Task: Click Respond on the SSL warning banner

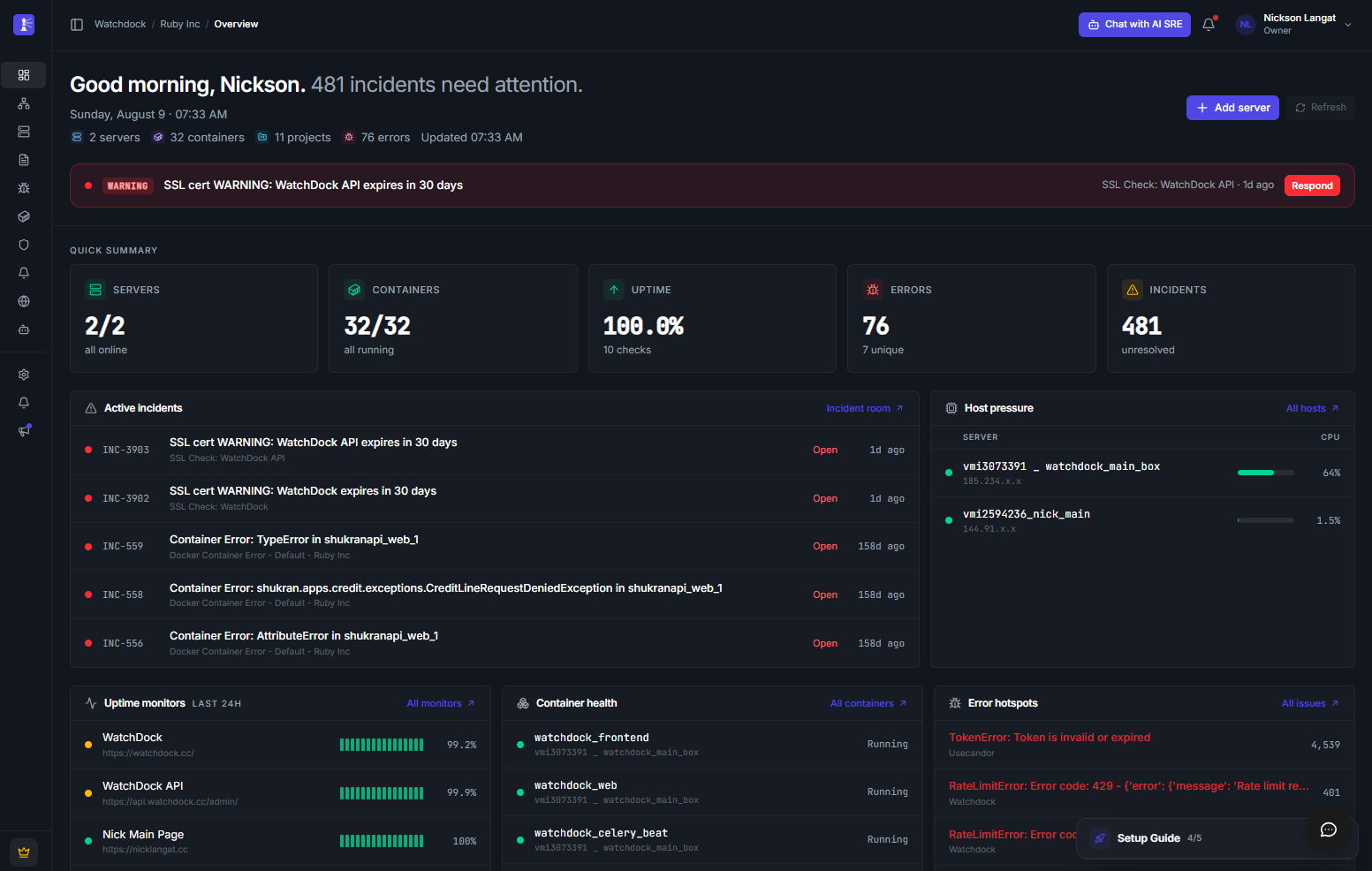Action: (1312, 186)
